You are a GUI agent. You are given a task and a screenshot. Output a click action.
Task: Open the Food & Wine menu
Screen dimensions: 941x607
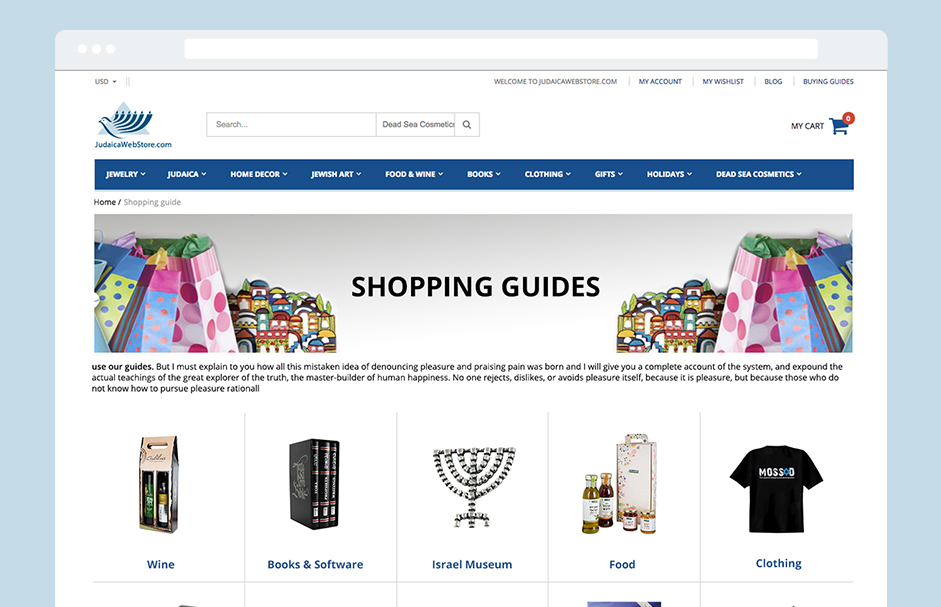pyautogui.click(x=414, y=174)
